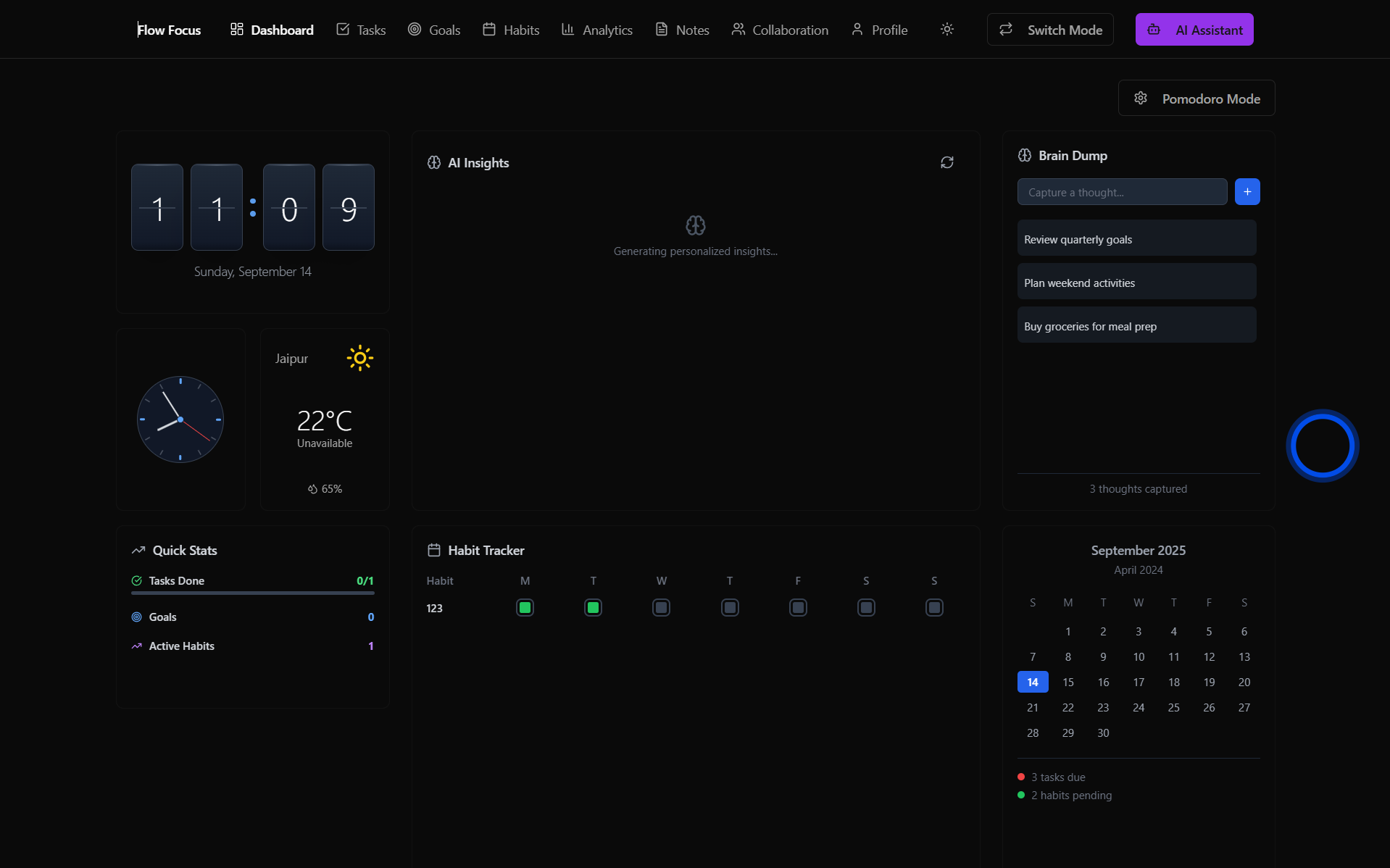Click the sun theme toggle icon
The width and height of the screenshot is (1390, 868).
[946, 30]
